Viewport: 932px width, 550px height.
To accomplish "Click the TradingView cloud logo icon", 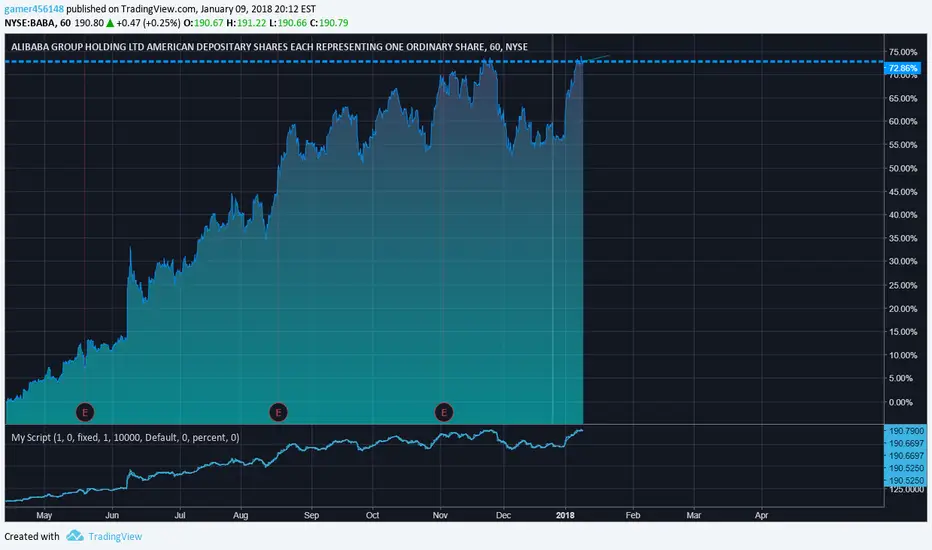I will tap(74, 536).
